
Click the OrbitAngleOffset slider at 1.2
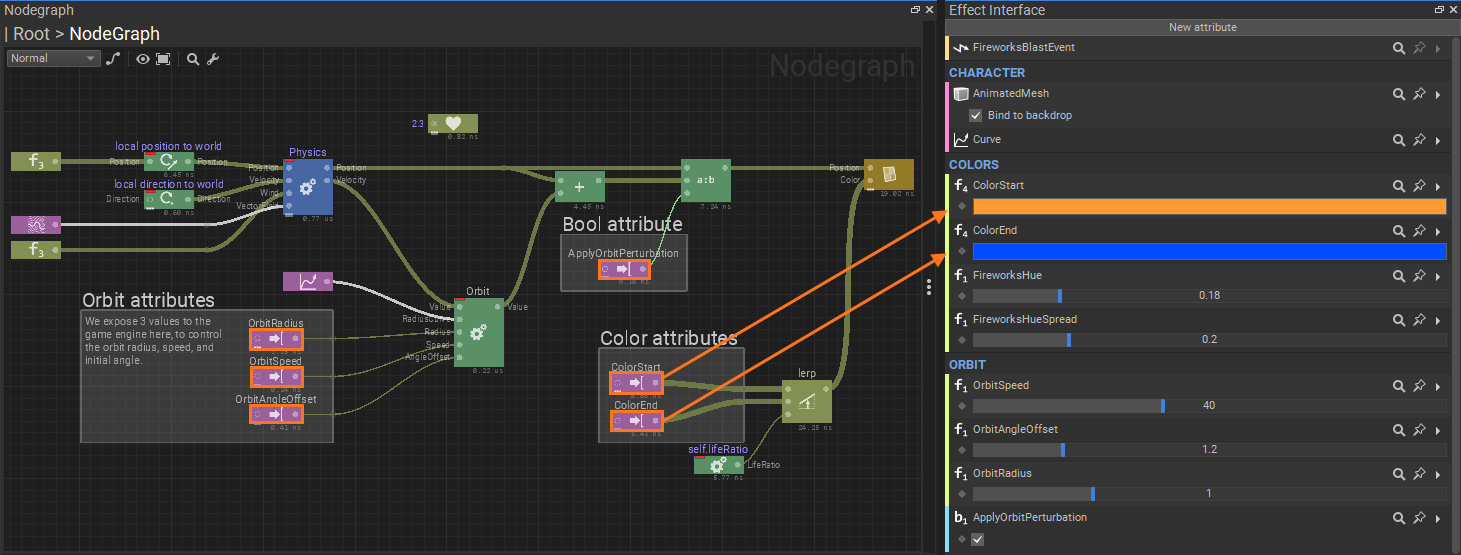pyautogui.click(x=1209, y=450)
